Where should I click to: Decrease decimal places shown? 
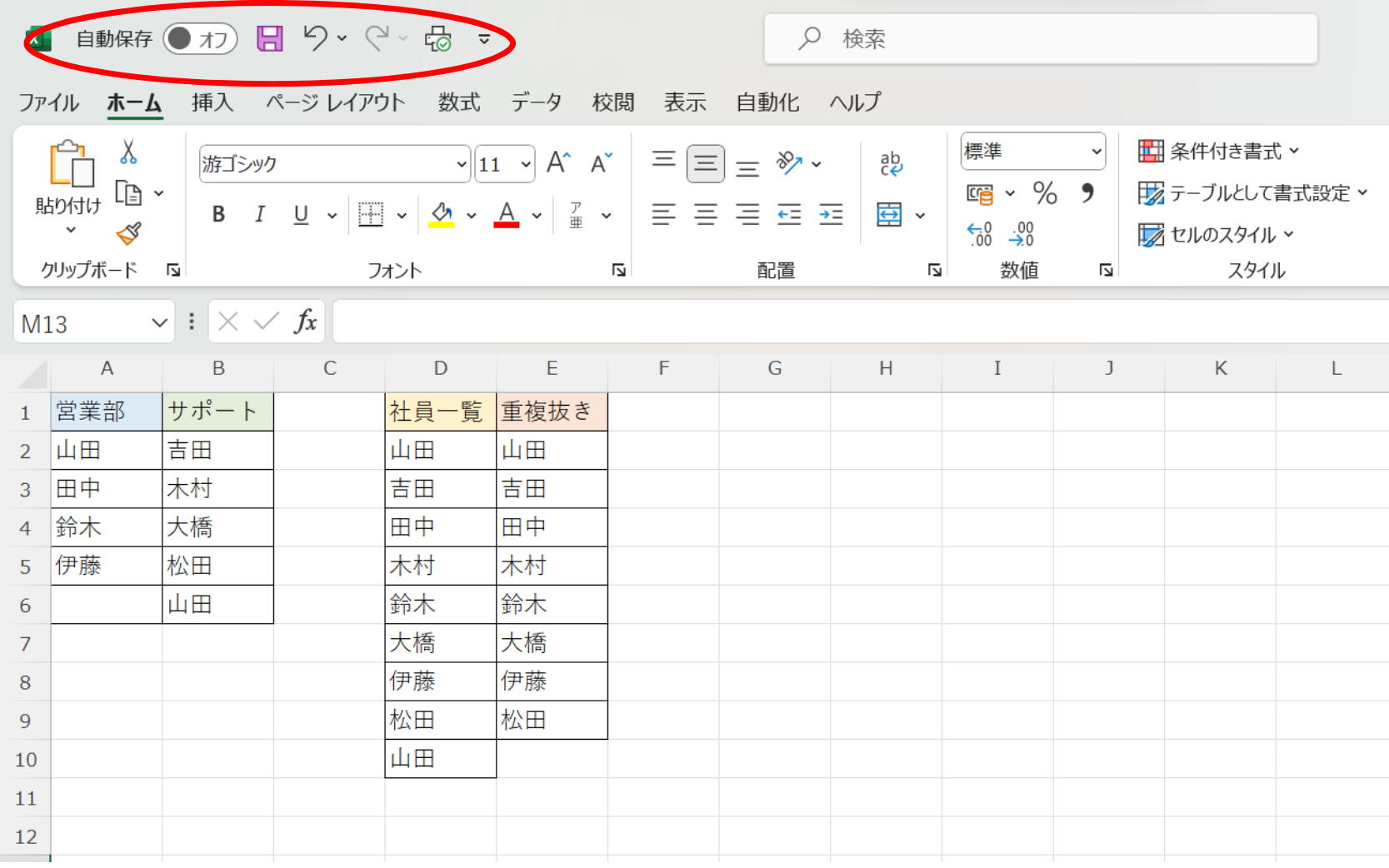pyautogui.click(x=1022, y=234)
